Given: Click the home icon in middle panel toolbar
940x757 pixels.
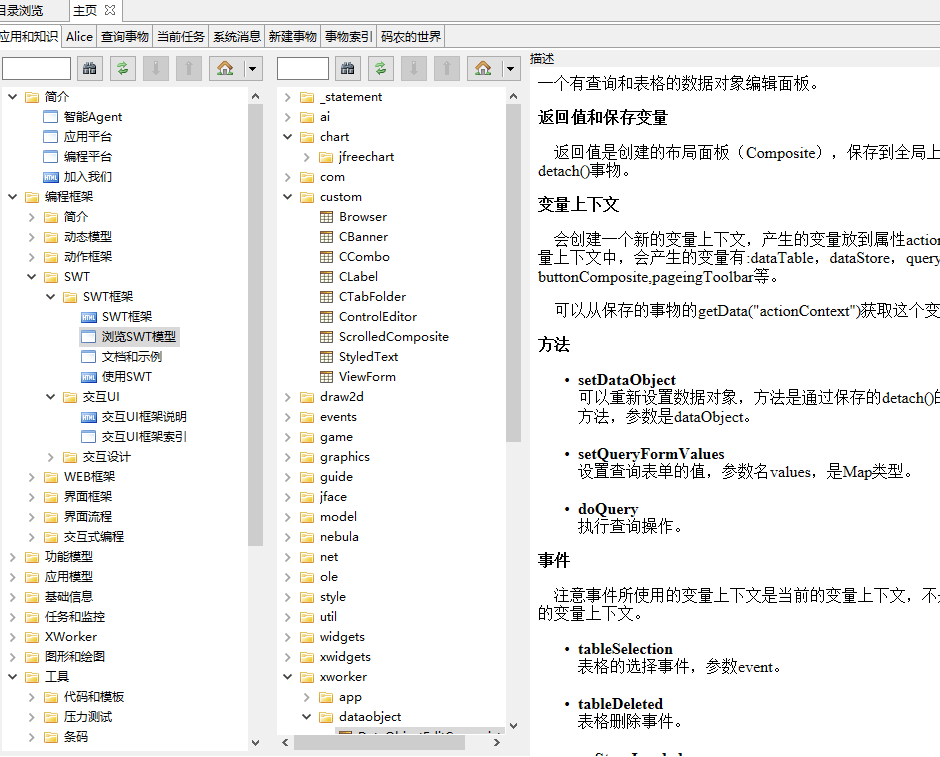Looking at the screenshot, I should [483, 68].
